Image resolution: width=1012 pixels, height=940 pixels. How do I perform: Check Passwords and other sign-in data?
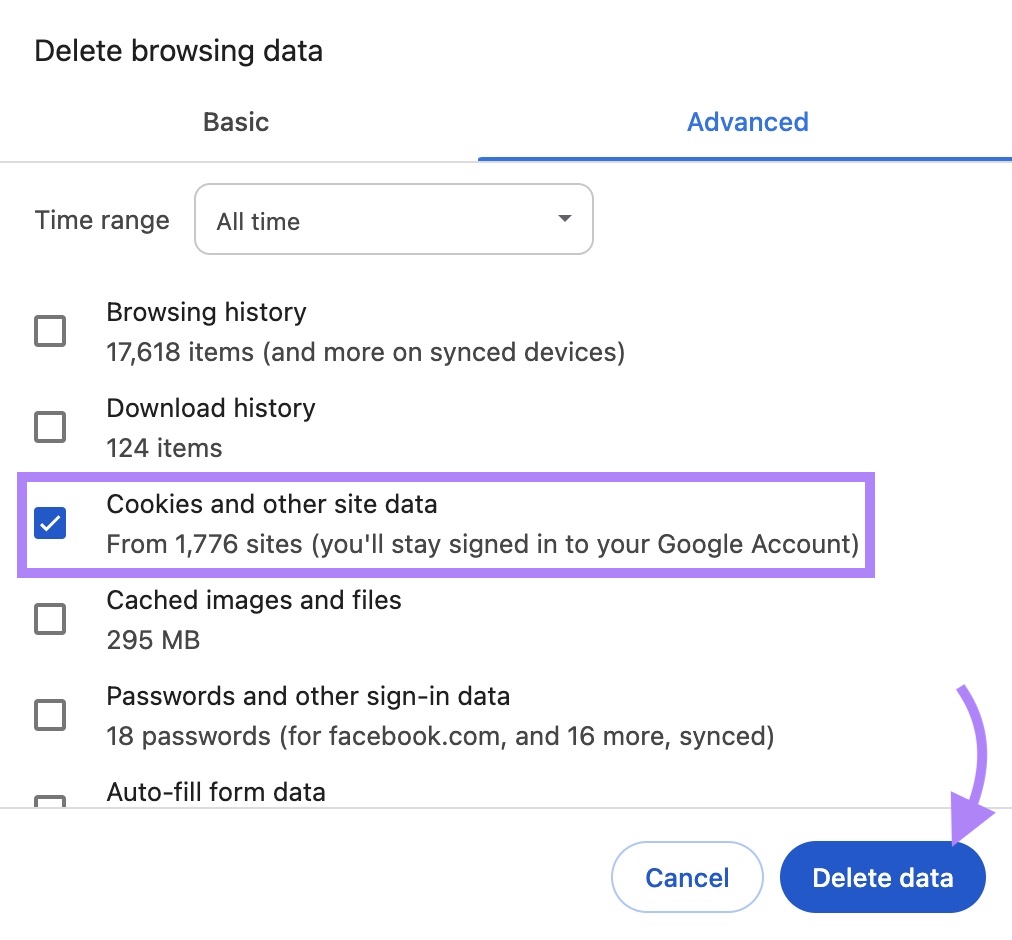click(50, 714)
